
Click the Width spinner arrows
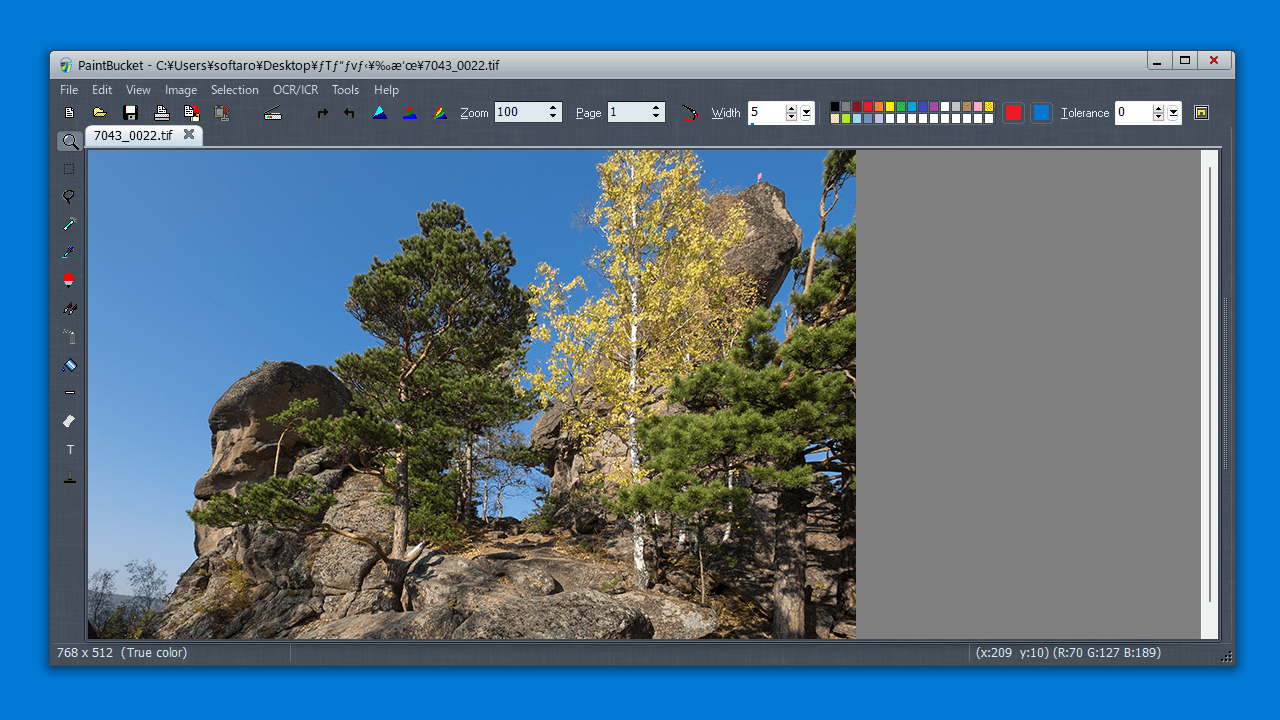[791, 113]
